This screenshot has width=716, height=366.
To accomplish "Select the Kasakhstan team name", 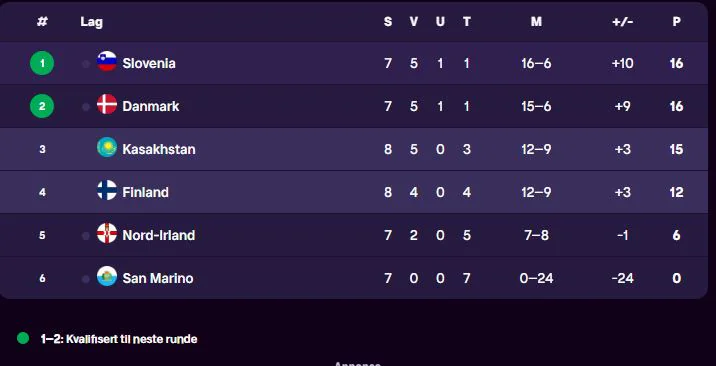I will (159, 149).
